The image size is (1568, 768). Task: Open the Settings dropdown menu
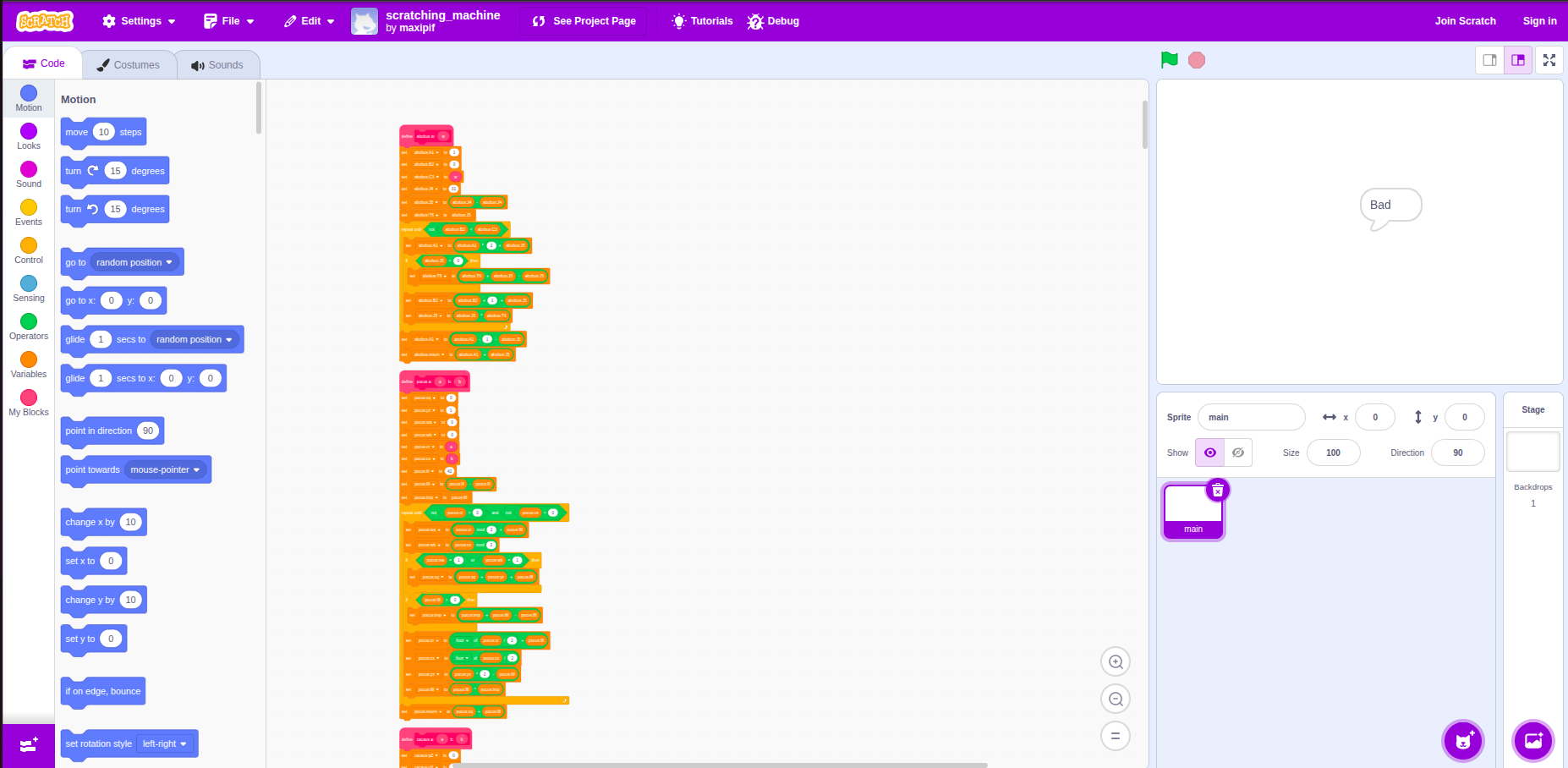[140, 21]
